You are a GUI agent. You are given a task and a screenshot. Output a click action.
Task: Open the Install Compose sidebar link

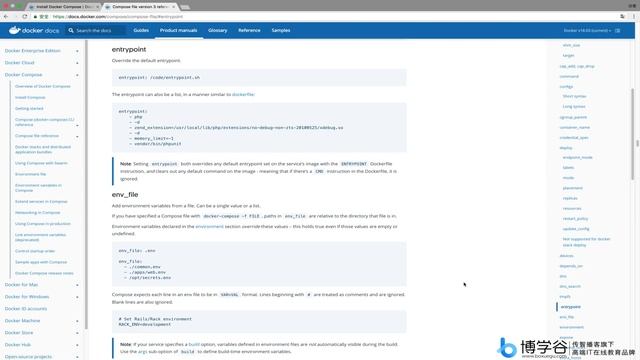(x=30, y=98)
